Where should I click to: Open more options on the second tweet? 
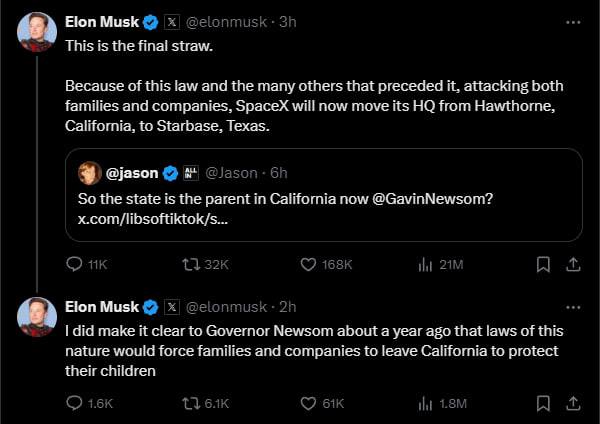tap(573, 307)
